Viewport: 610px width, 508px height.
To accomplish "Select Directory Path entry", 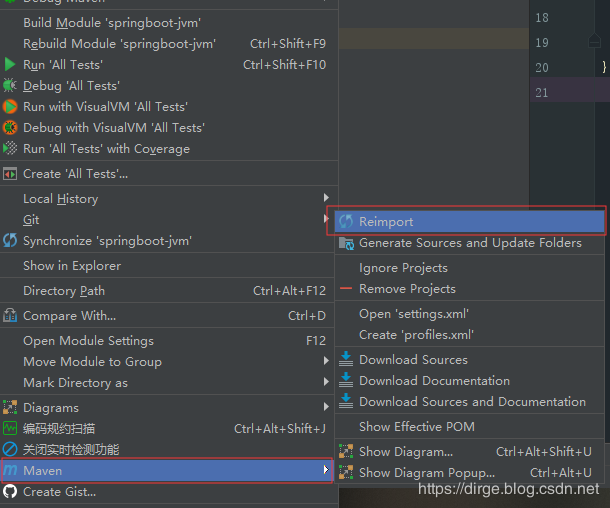I will [167, 291].
